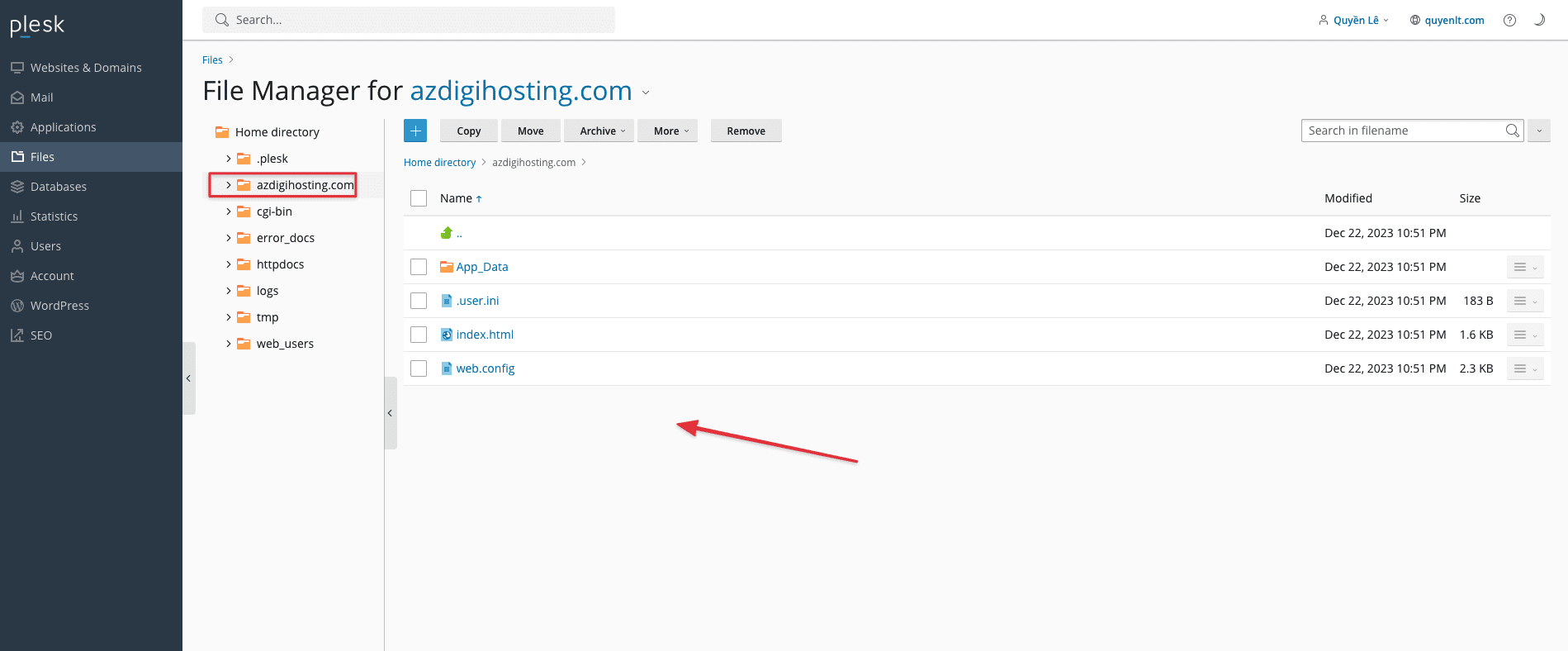Screen dimensions: 1568x651
Task: Open Databases in the sidebar
Action: click(58, 187)
